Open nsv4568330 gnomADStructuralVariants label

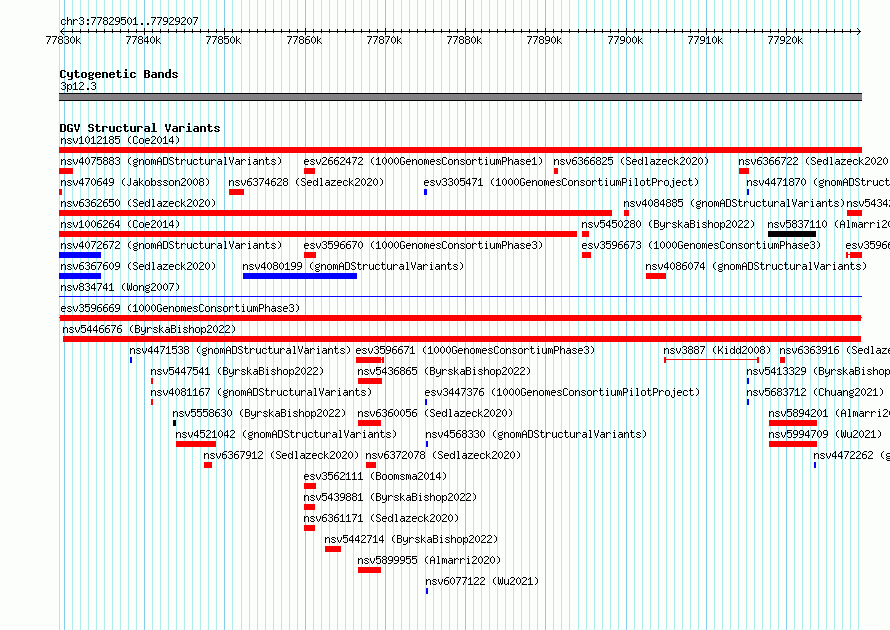(x=536, y=434)
